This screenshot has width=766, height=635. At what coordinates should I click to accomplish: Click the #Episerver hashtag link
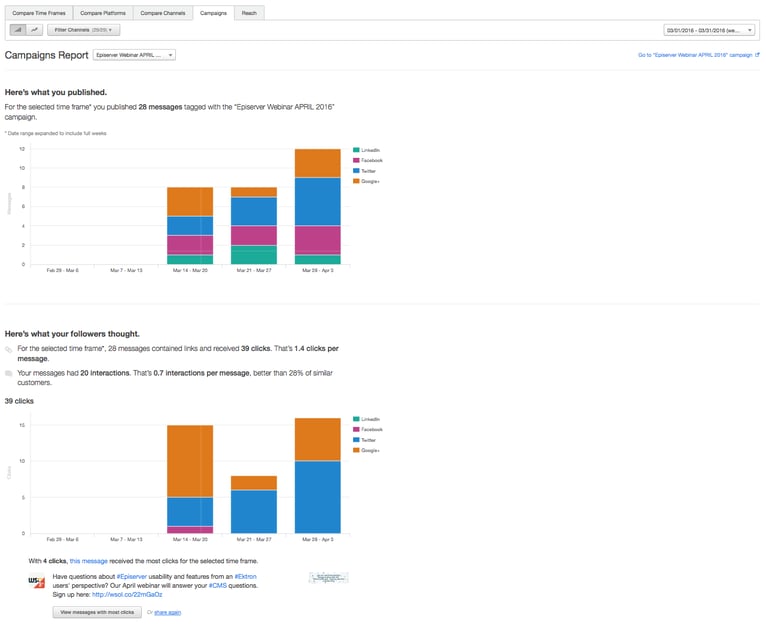pyautogui.click(x=131, y=576)
